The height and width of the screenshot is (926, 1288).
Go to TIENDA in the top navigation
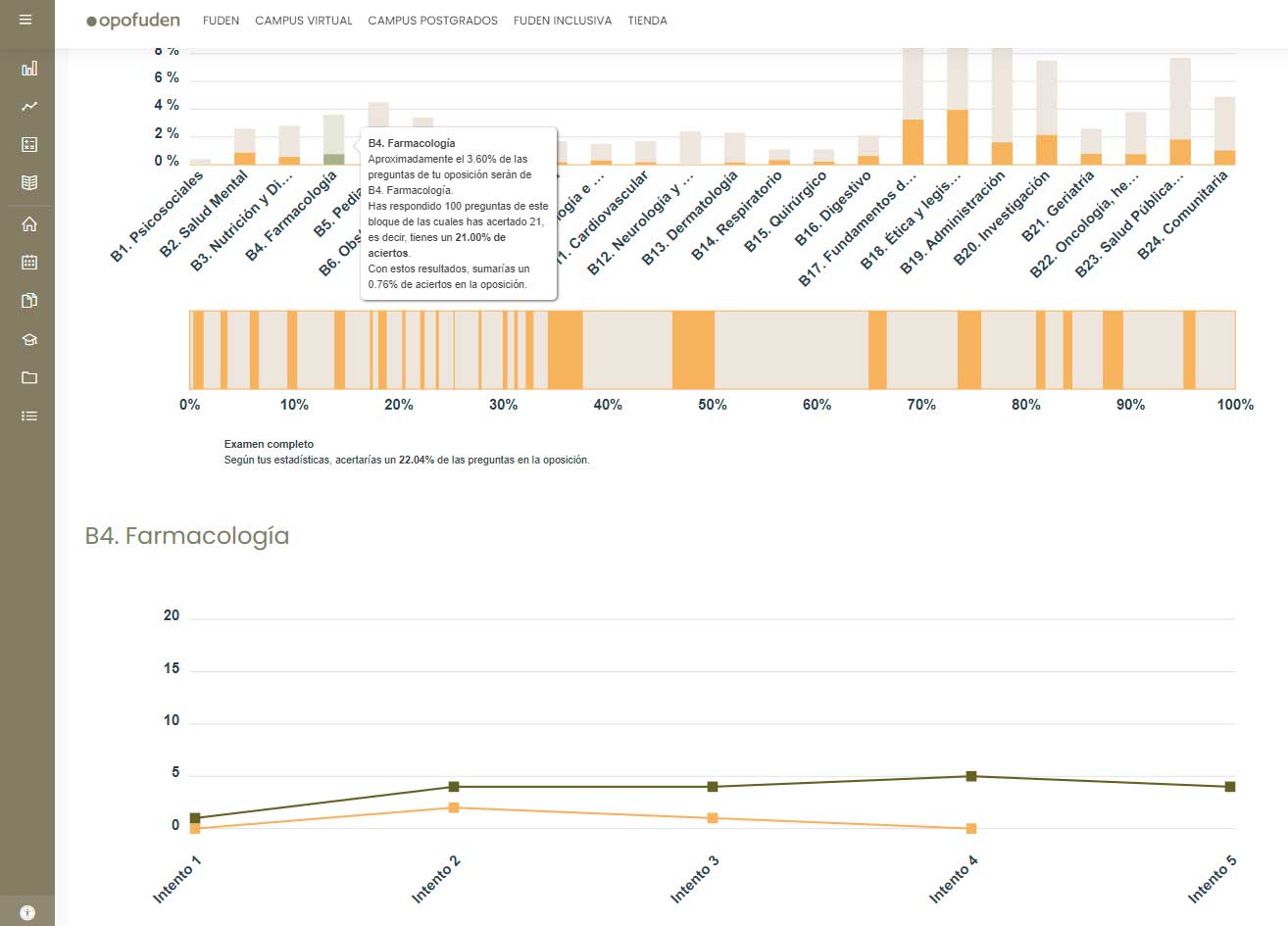click(x=647, y=21)
